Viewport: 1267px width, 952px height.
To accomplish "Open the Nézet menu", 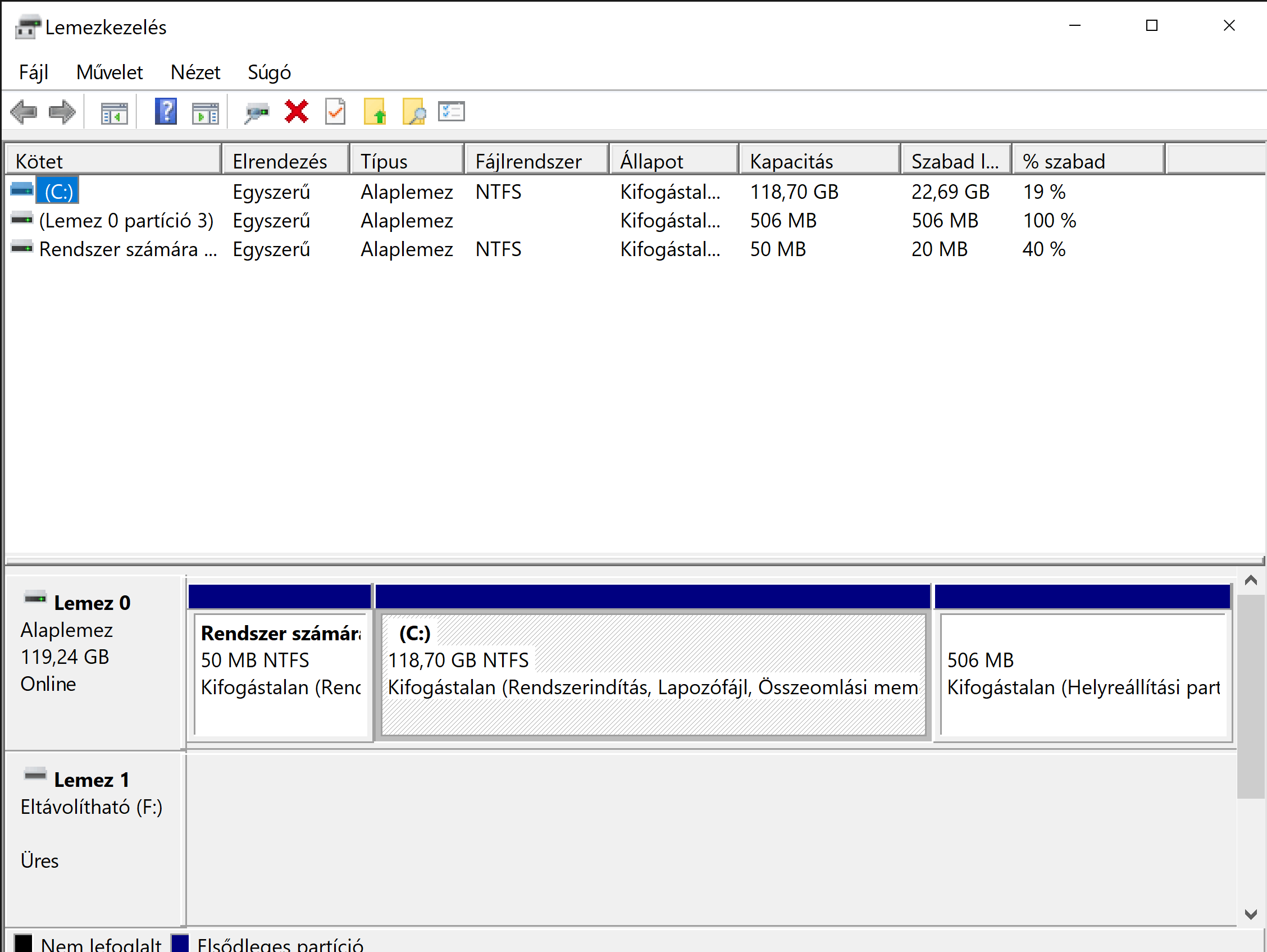I will (195, 73).
